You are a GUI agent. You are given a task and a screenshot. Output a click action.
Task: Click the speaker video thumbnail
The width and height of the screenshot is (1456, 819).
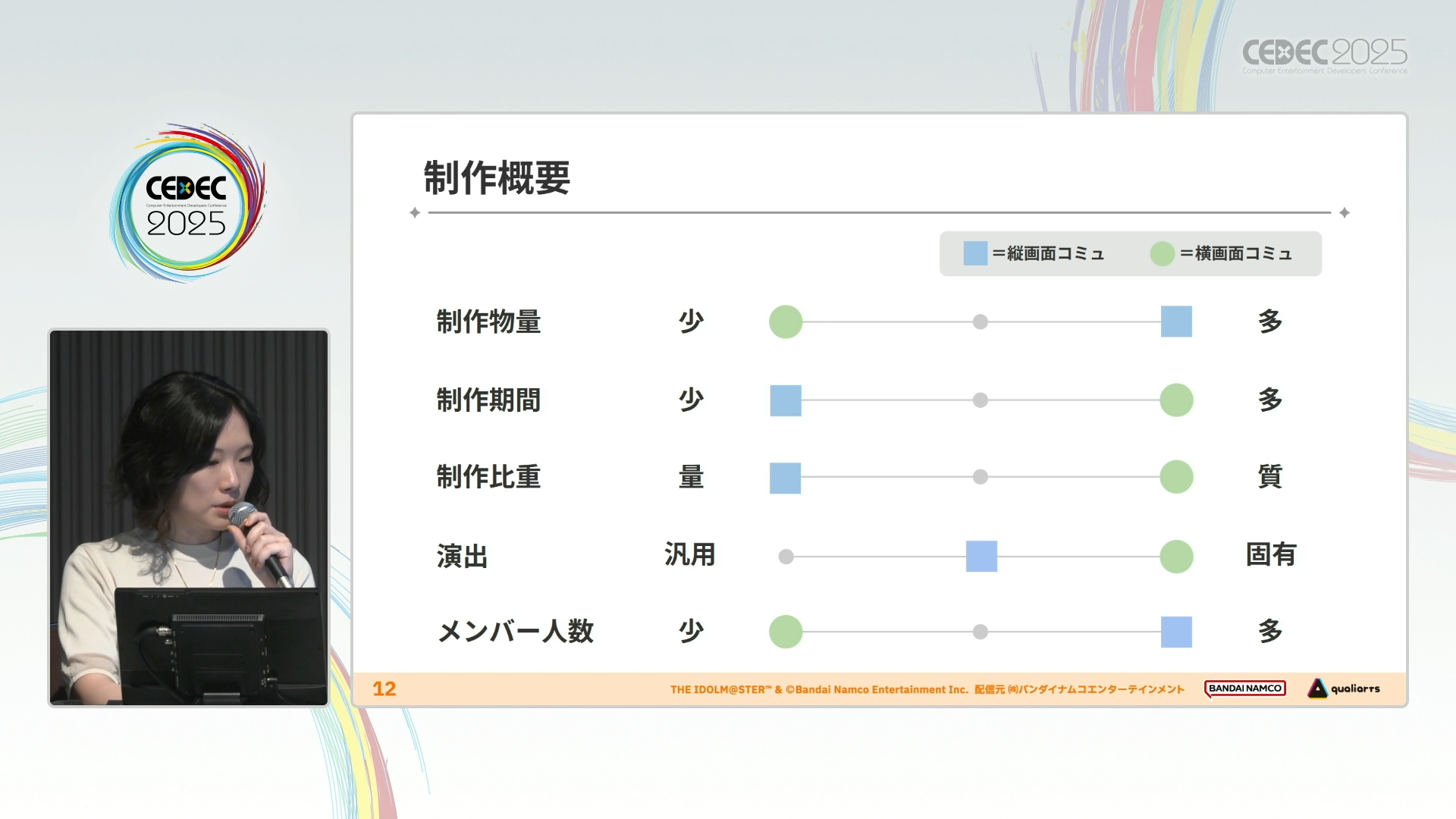pyautogui.click(x=189, y=518)
